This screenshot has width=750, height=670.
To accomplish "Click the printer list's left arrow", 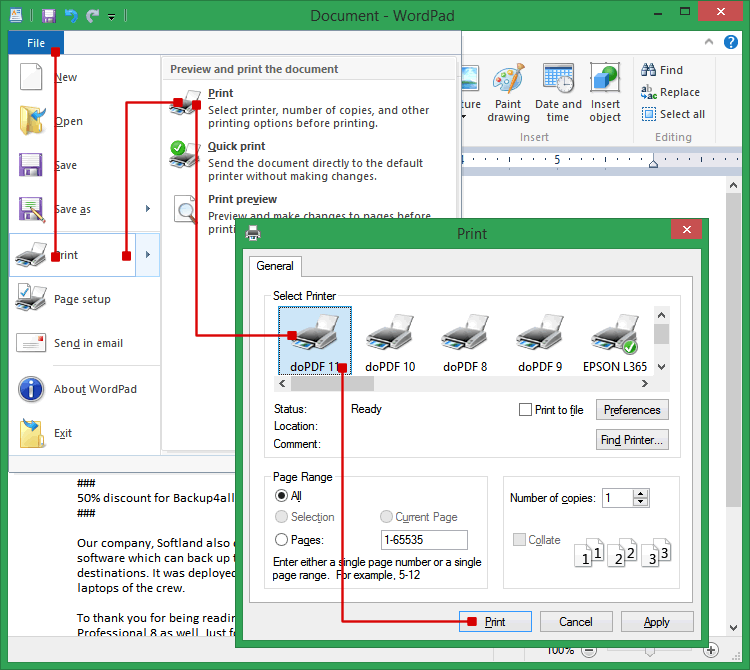I will coord(282,384).
